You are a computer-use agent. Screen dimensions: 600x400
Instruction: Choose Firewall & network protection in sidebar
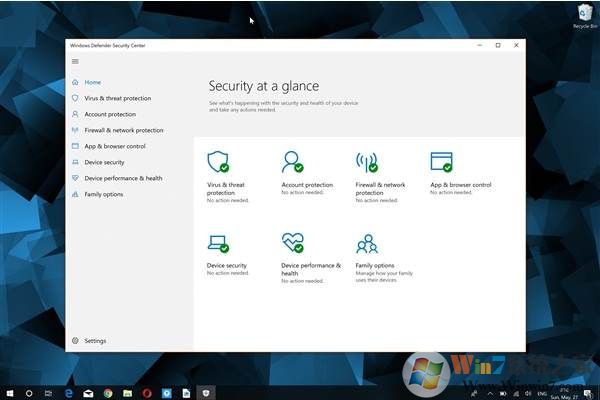point(123,130)
